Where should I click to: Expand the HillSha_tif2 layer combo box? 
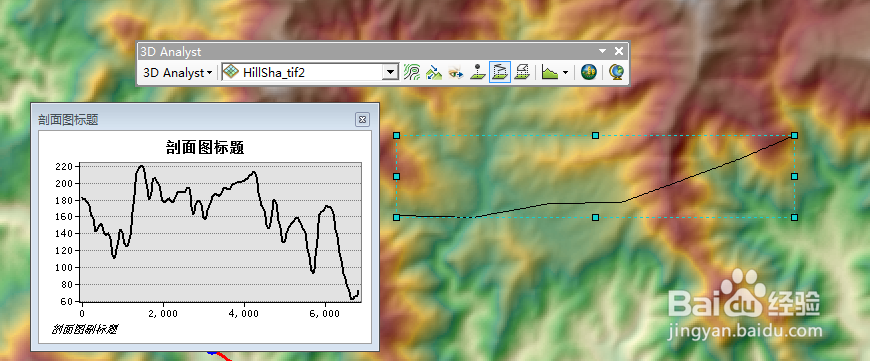[x=392, y=73]
